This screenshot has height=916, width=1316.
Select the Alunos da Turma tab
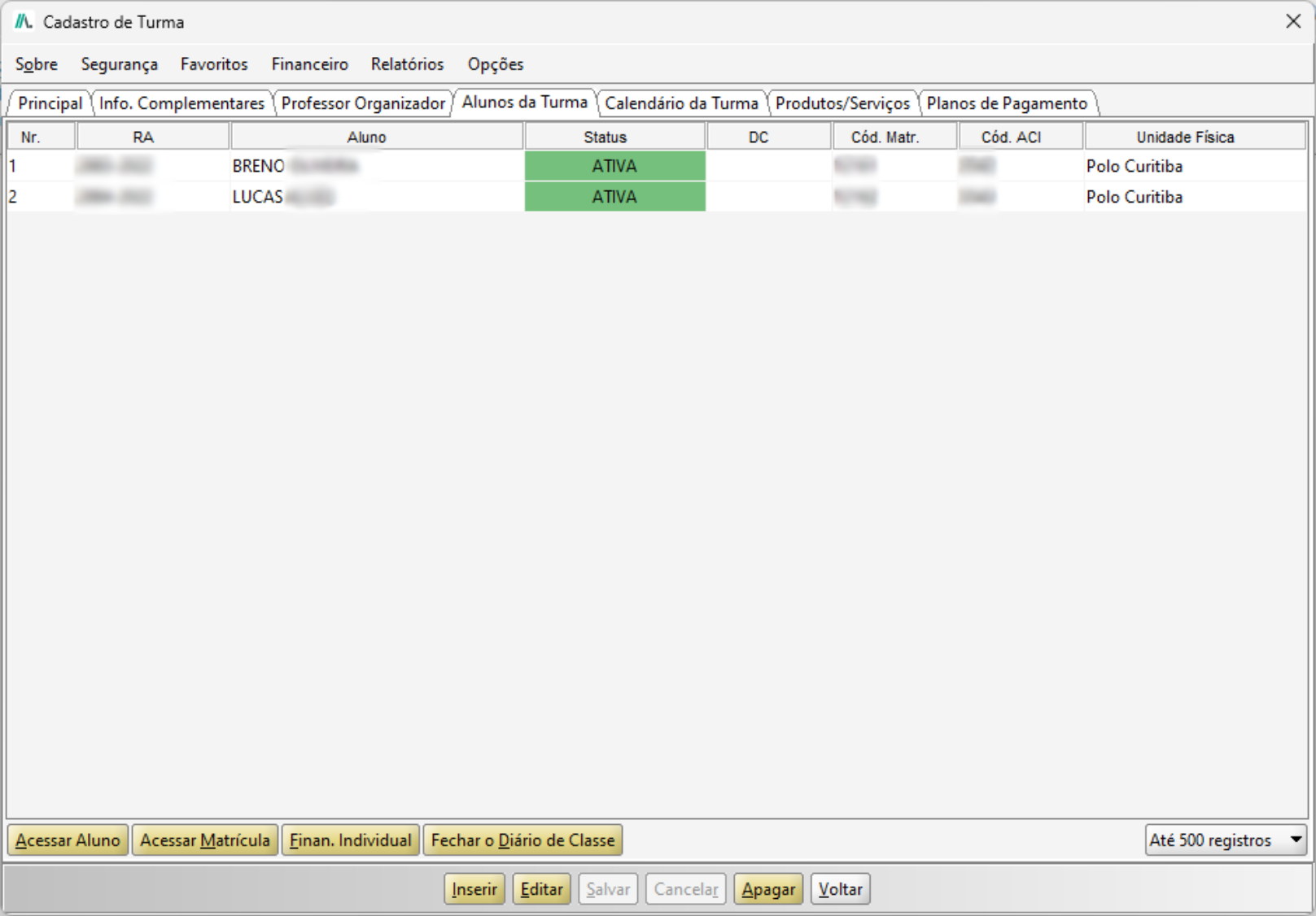[x=525, y=102]
